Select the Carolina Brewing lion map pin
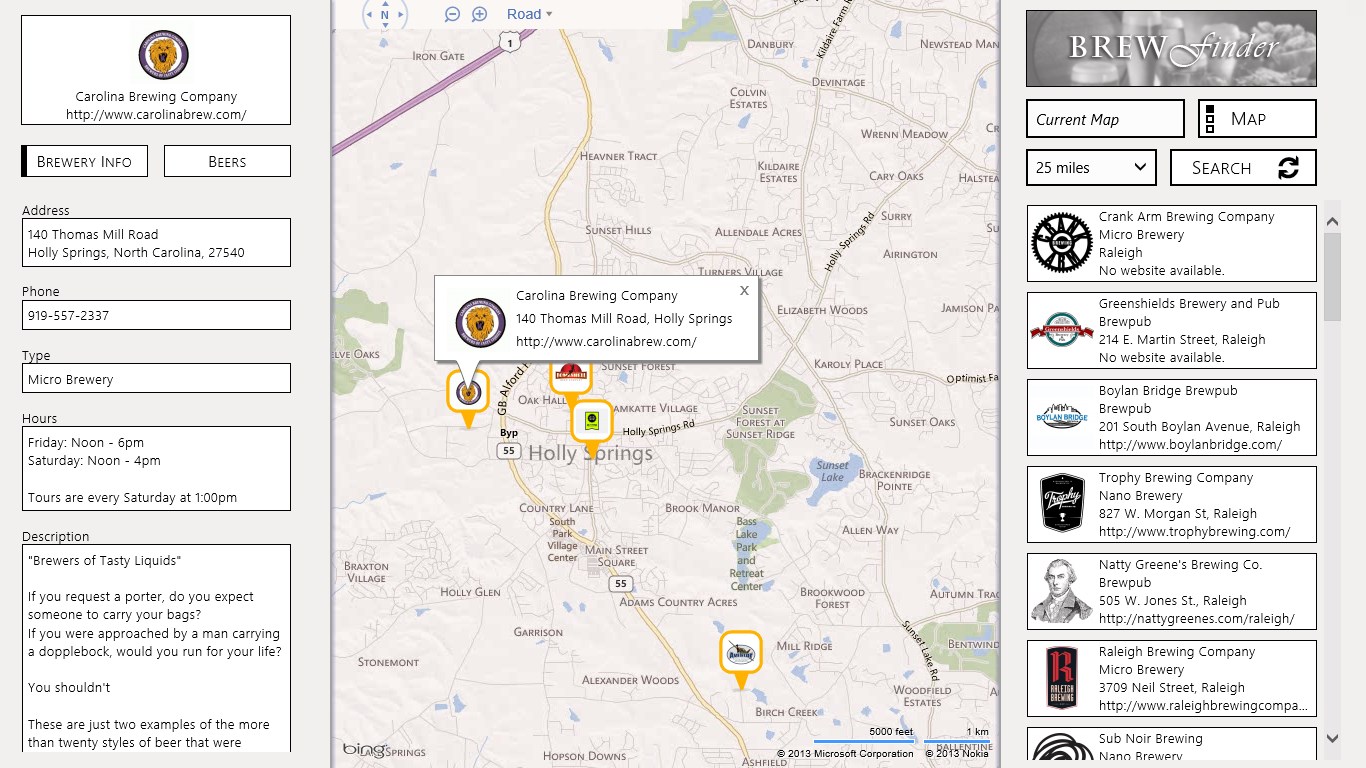This screenshot has height=768, width=1366. click(467, 392)
